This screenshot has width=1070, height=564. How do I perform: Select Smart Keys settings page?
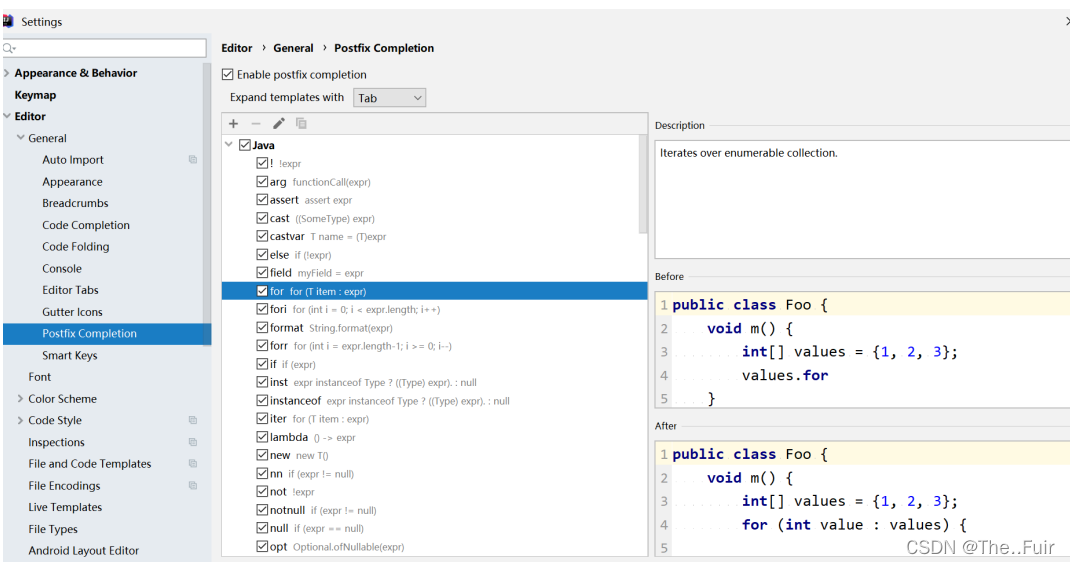pyautogui.click(x=70, y=356)
